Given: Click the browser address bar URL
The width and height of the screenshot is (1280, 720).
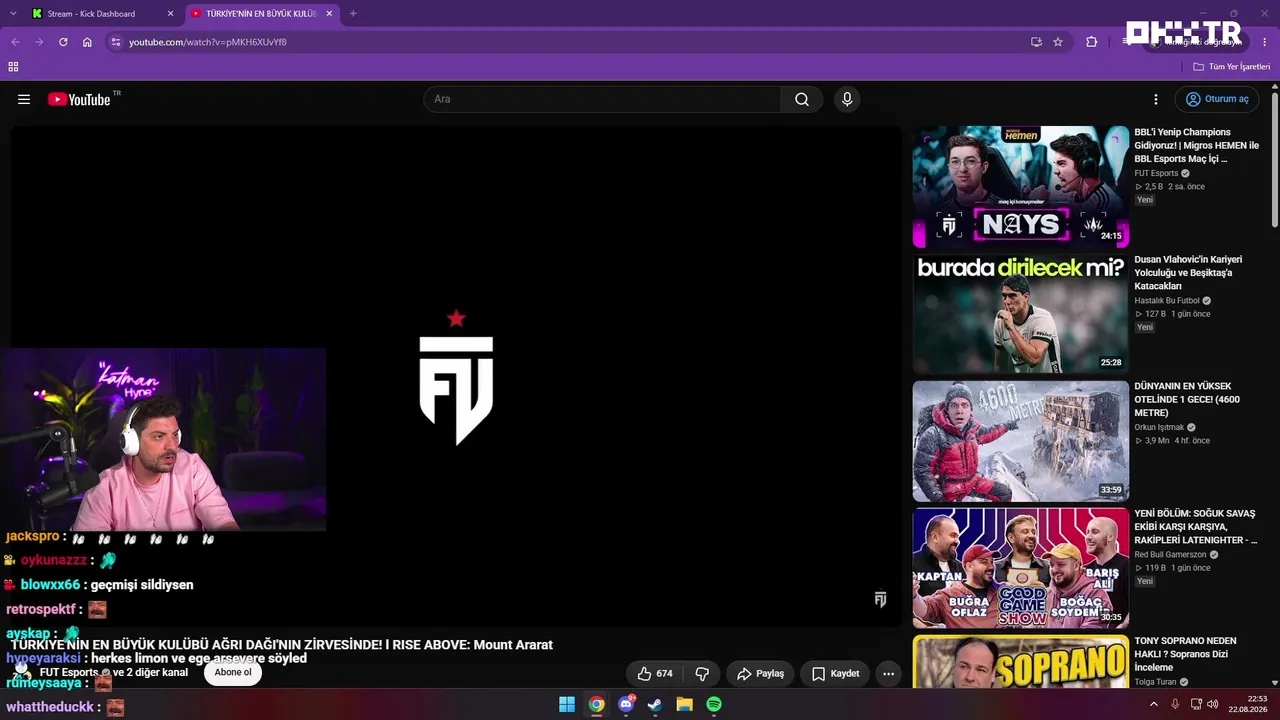Looking at the screenshot, I should pyautogui.click(x=208, y=42).
